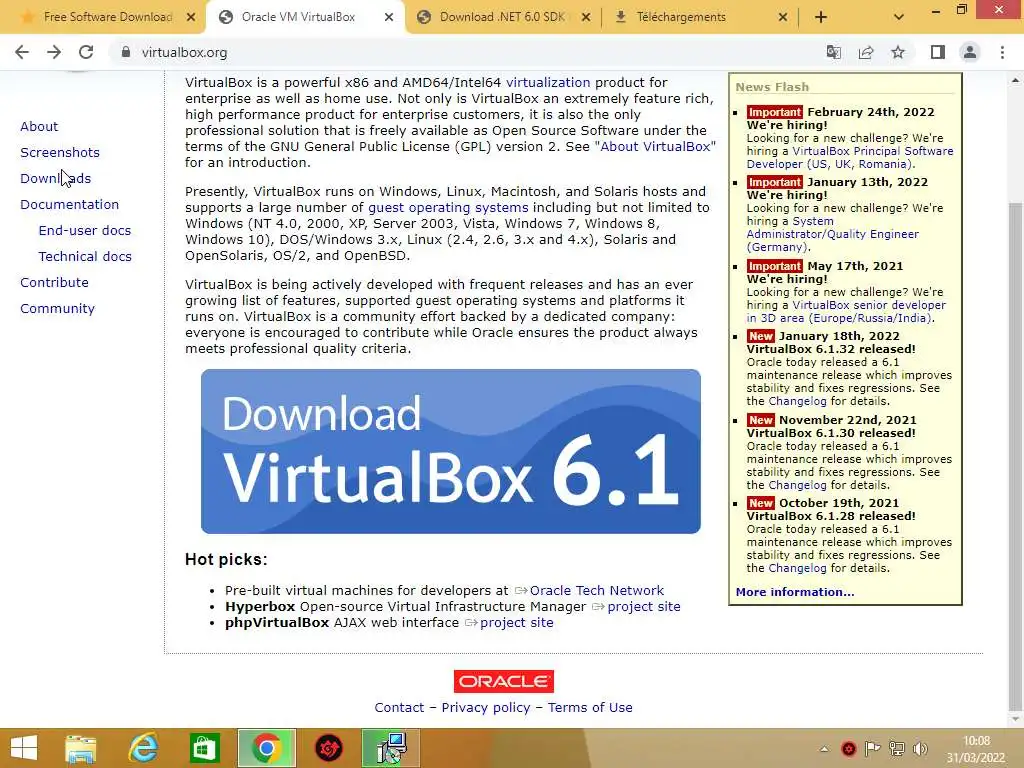Screen dimensions: 1024x768
Task: Click the lock icon beside virtualbox.org
Action: coord(126,52)
